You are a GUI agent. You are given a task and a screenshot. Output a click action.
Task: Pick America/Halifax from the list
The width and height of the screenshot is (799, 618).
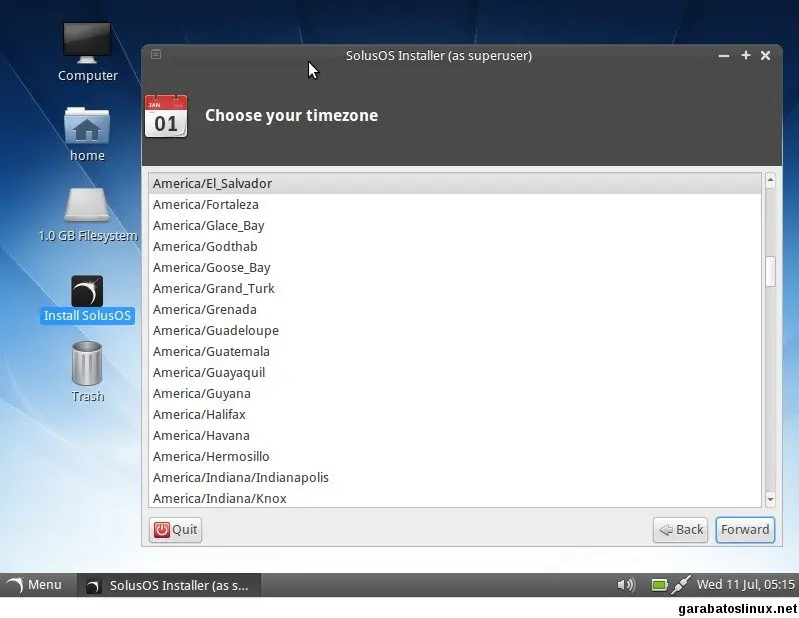455,414
